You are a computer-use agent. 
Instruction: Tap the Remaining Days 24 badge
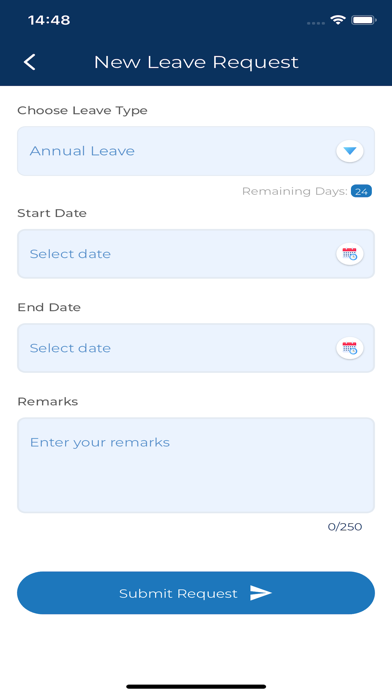(361, 191)
